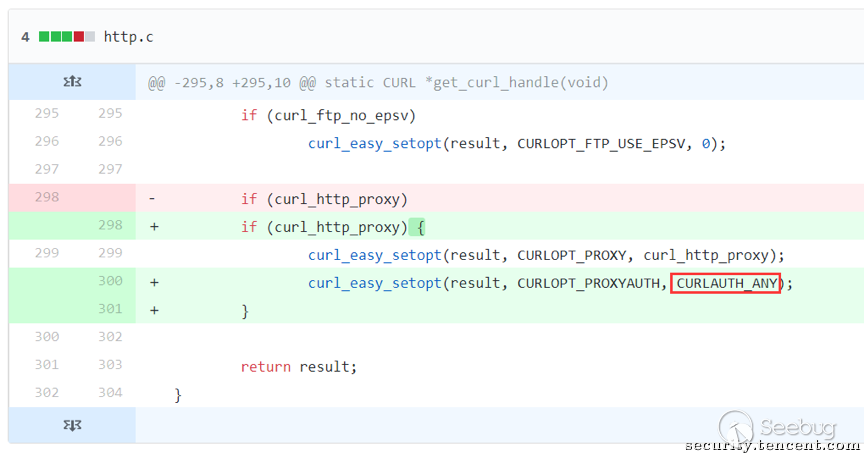Click old line number 295

47,113
